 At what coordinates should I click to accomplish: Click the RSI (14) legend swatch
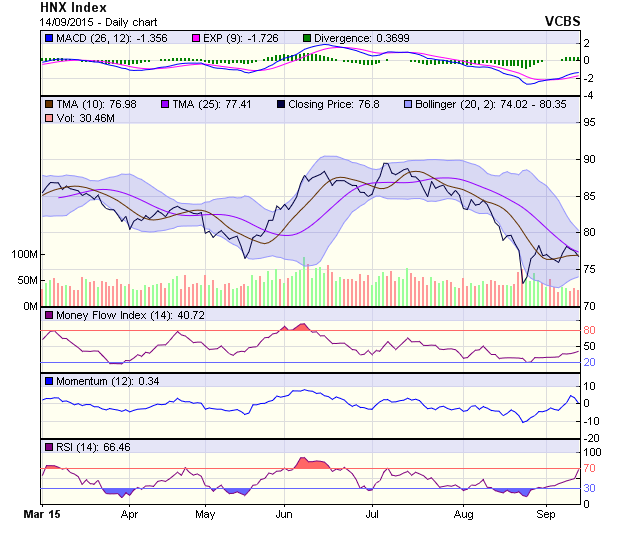pos(48,446)
